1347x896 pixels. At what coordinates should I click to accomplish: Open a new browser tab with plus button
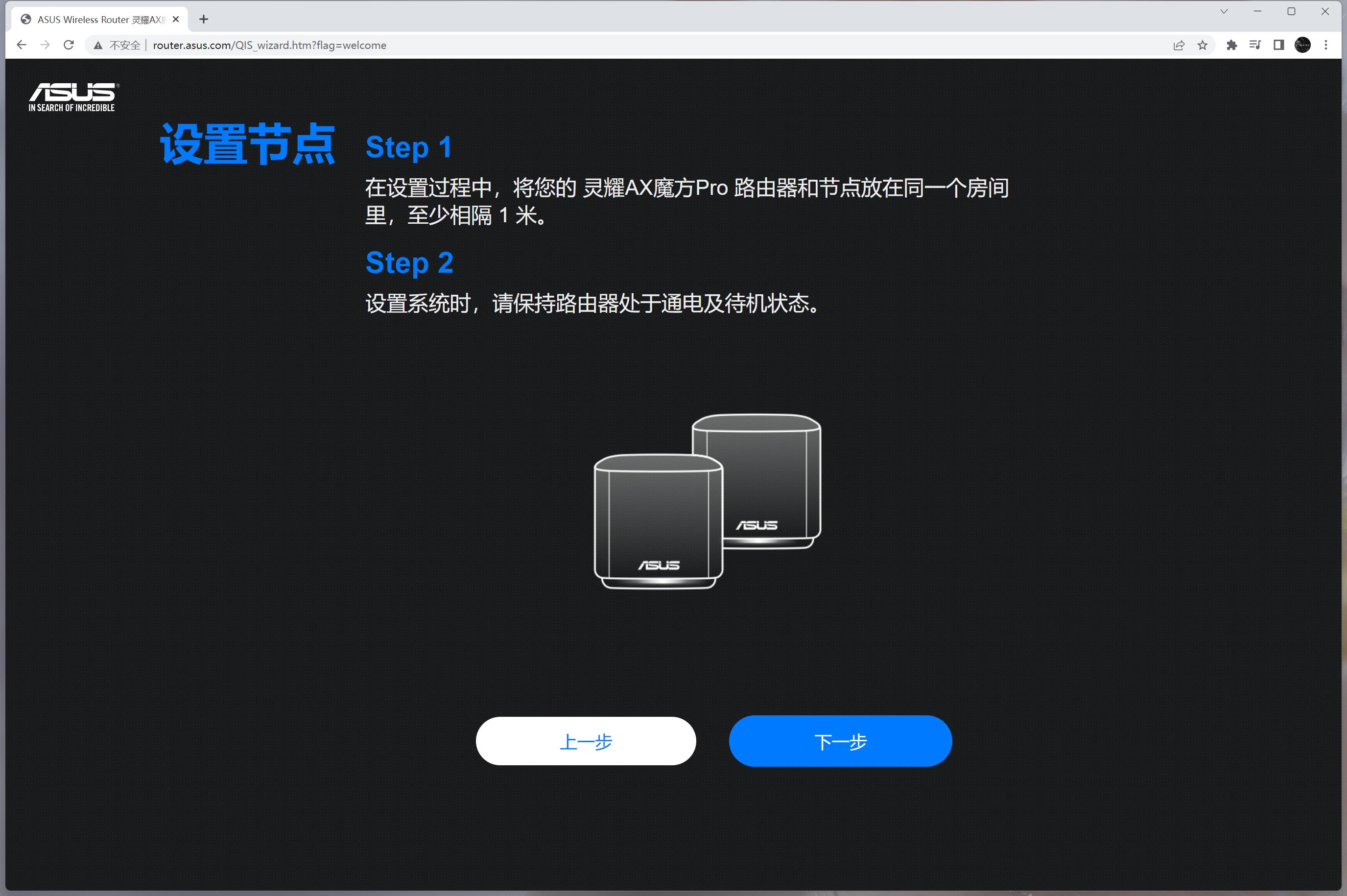pos(204,19)
